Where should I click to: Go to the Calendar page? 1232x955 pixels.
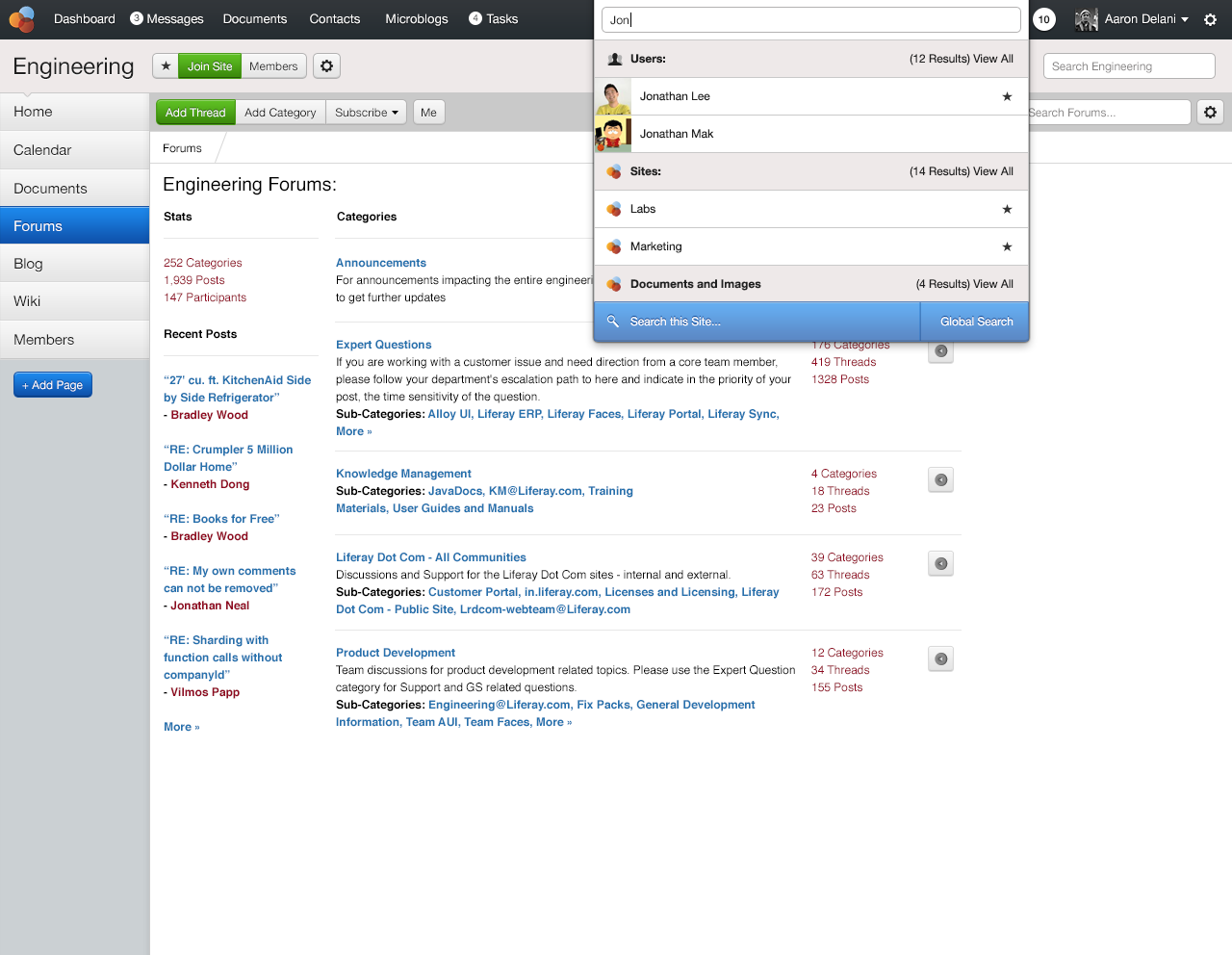(x=75, y=150)
